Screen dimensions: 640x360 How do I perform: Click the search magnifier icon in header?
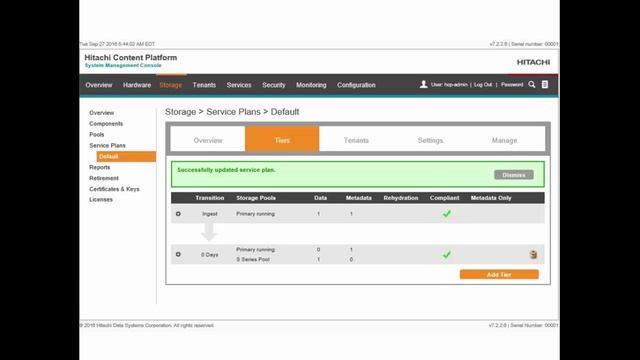coord(531,84)
